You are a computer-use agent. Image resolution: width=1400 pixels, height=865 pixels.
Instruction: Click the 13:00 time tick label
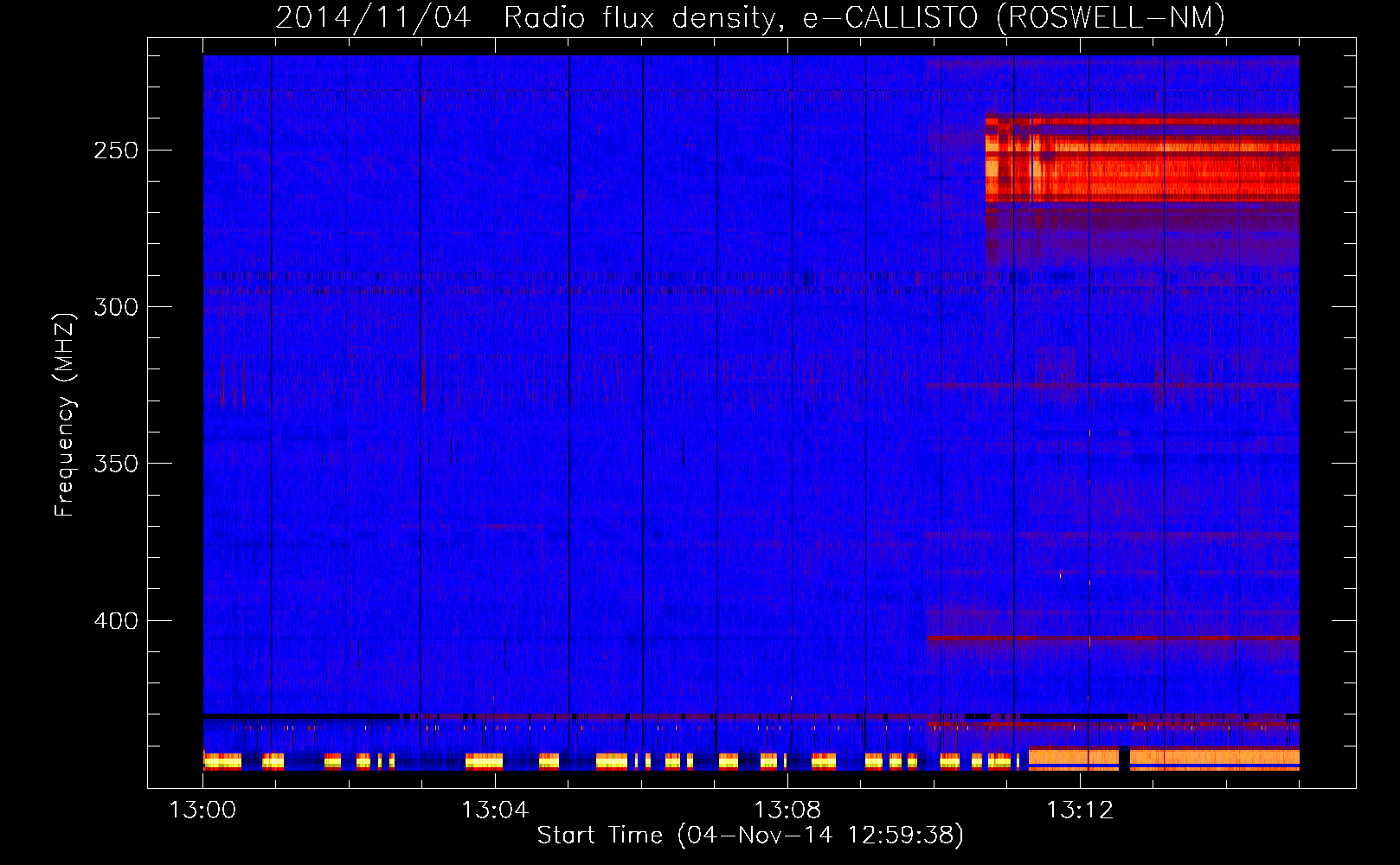(202, 811)
